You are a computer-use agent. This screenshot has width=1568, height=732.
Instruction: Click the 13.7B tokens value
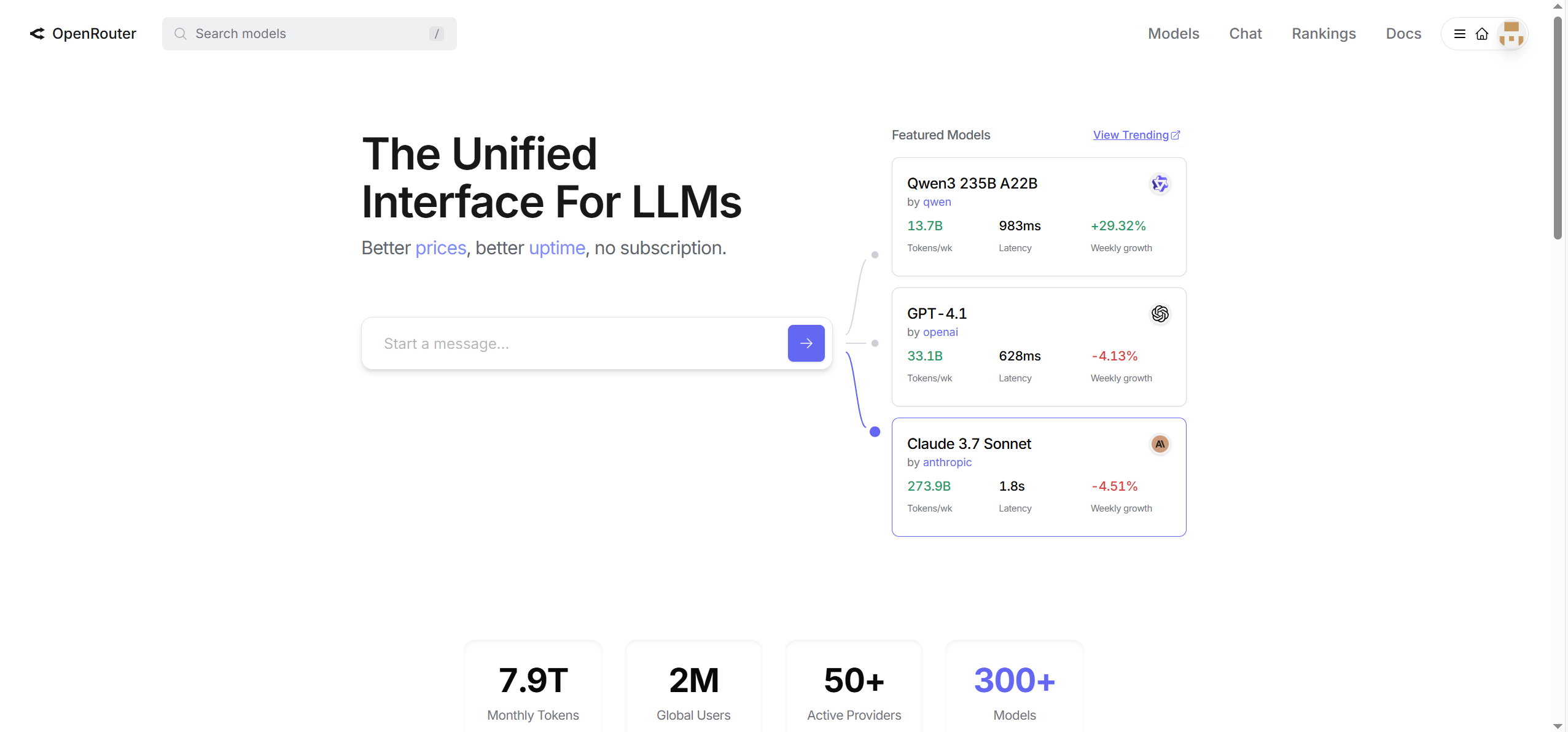(924, 226)
